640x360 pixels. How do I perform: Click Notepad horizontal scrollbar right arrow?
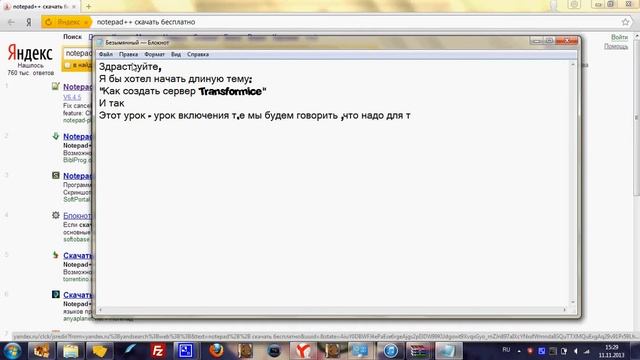(565, 310)
